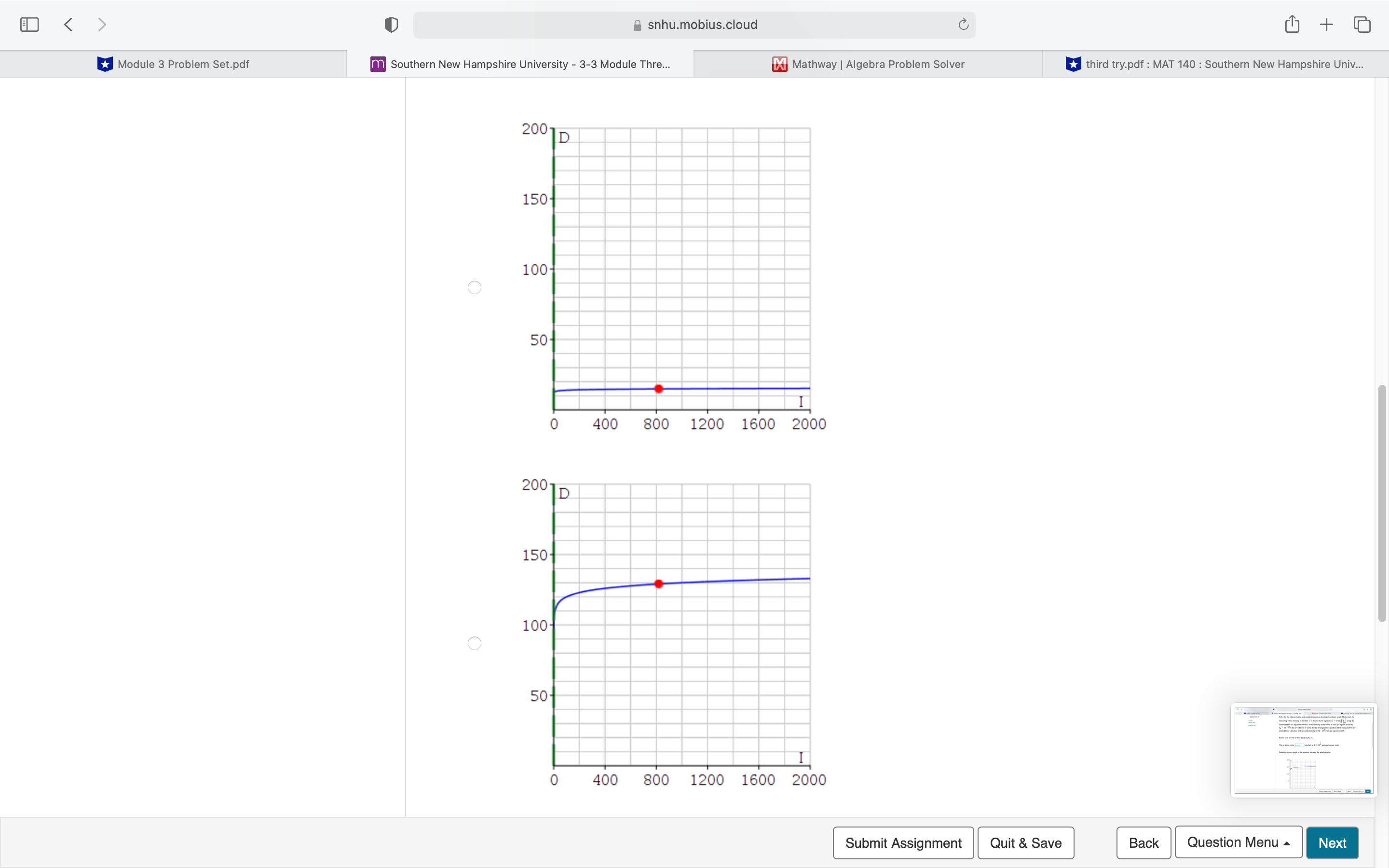Select the flat curve graph option

tap(474, 287)
